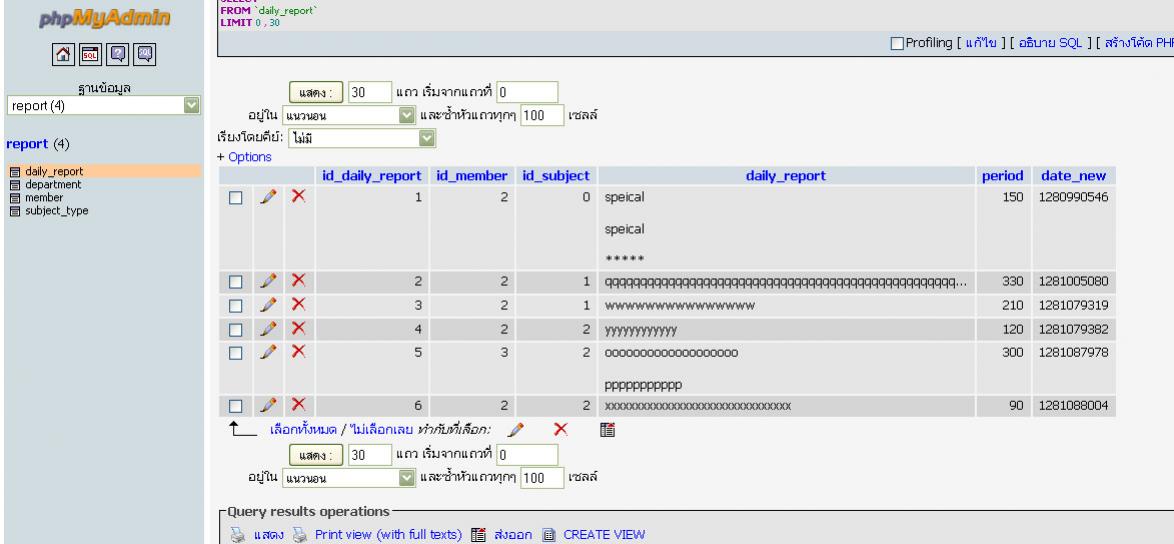Click ไม่เลือกเลย unselect all link
This screenshot has width=1174, height=544.
(381, 430)
